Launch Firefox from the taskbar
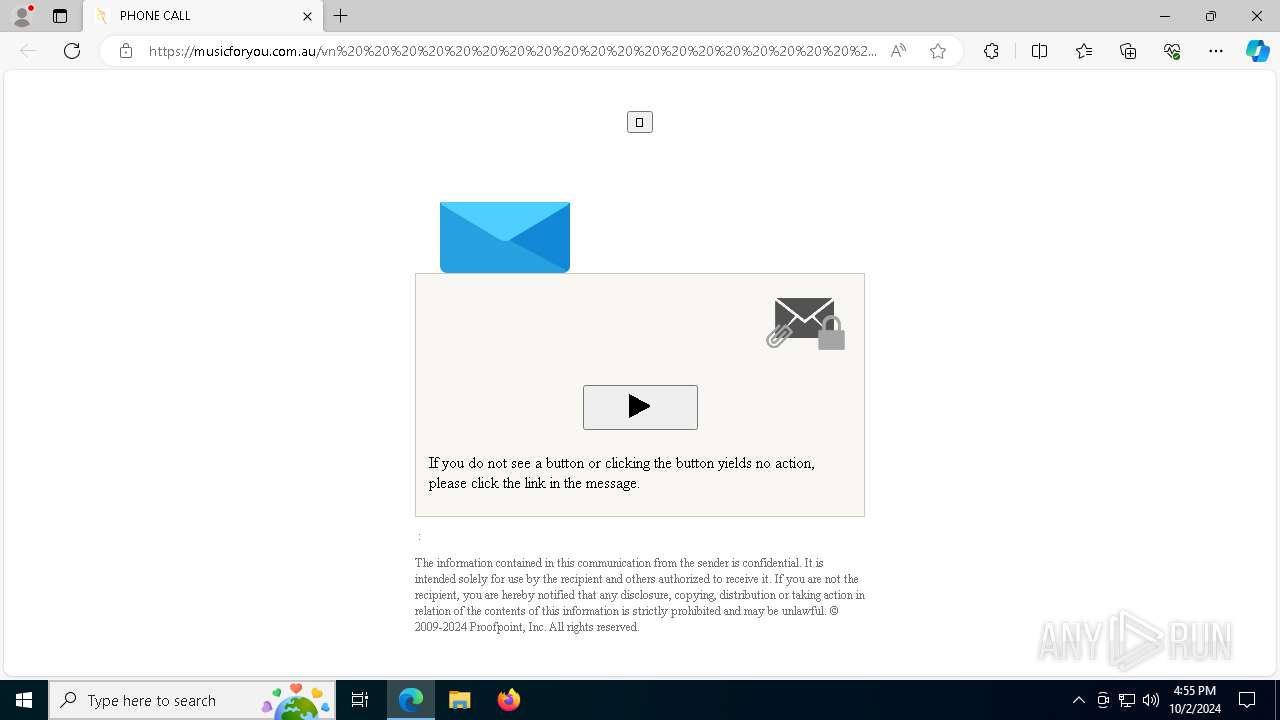Viewport: 1280px width, 720px height. (x=508, y=700)
